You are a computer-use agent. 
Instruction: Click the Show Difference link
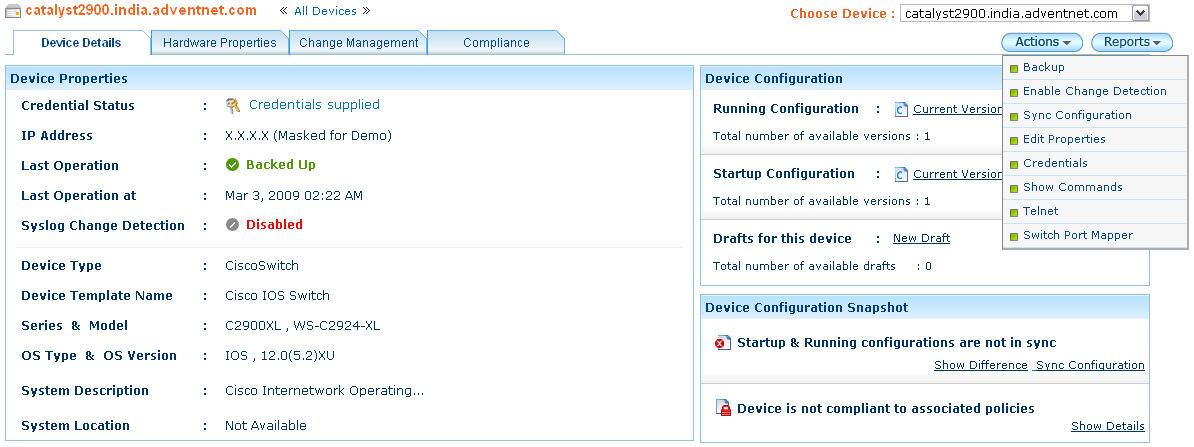[x=980, y=365]
